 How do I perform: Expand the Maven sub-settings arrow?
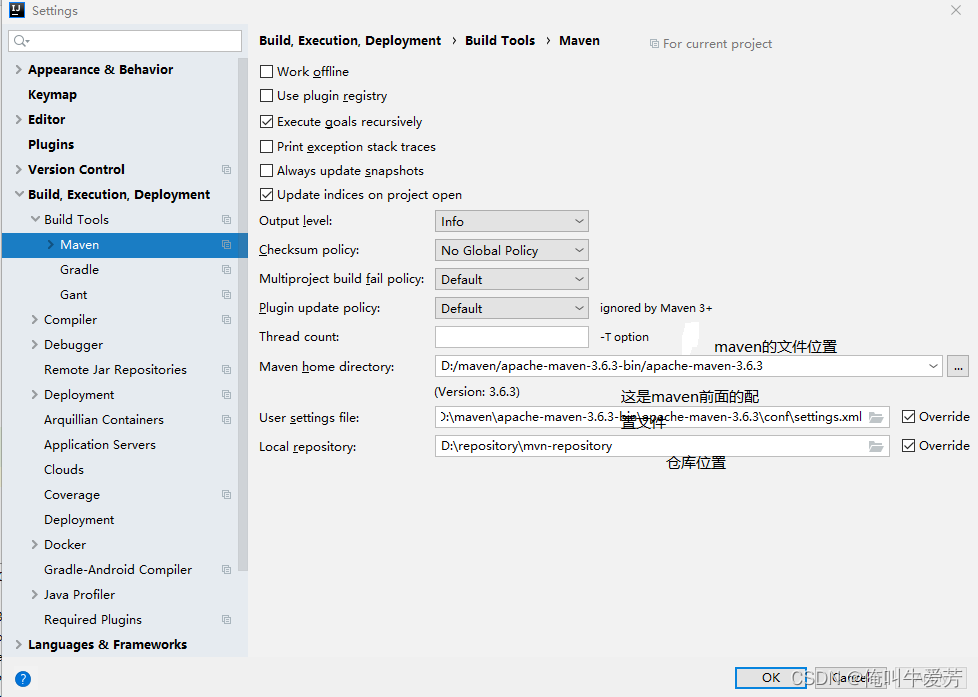click(51, 245)
